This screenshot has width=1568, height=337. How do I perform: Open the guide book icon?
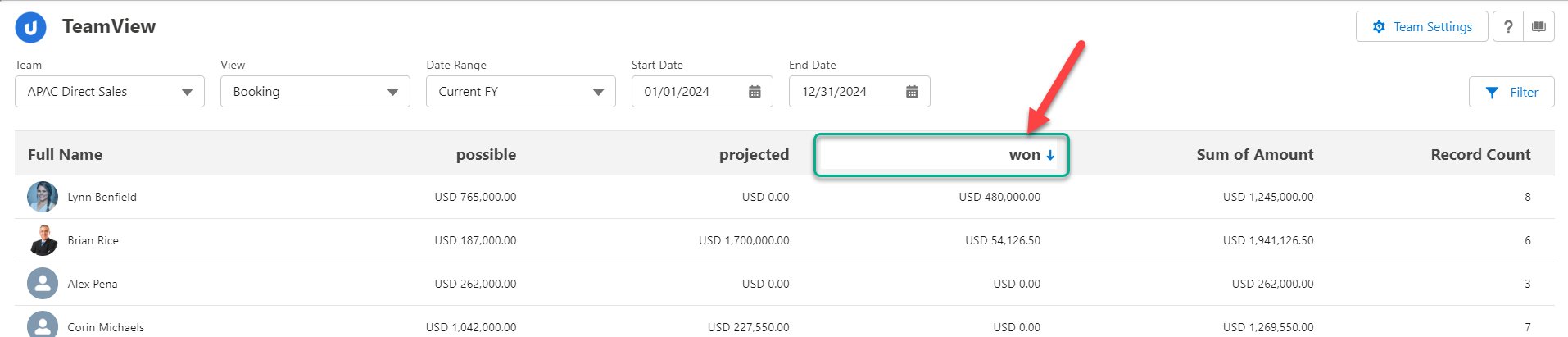[1539, 27]
